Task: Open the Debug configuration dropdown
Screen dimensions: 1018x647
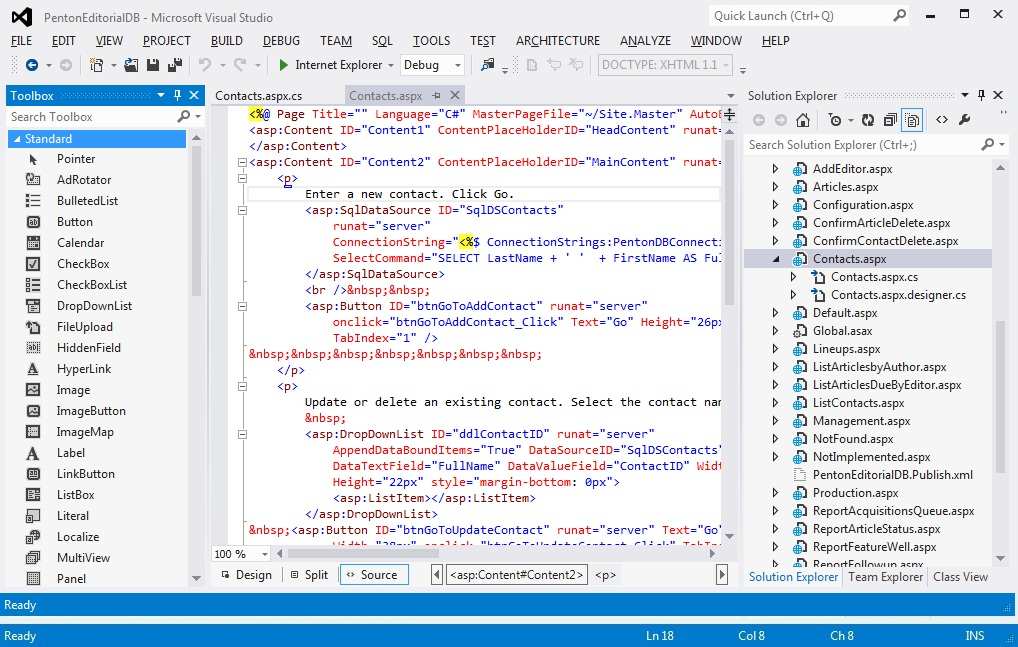Action: [x=430, y=64]
